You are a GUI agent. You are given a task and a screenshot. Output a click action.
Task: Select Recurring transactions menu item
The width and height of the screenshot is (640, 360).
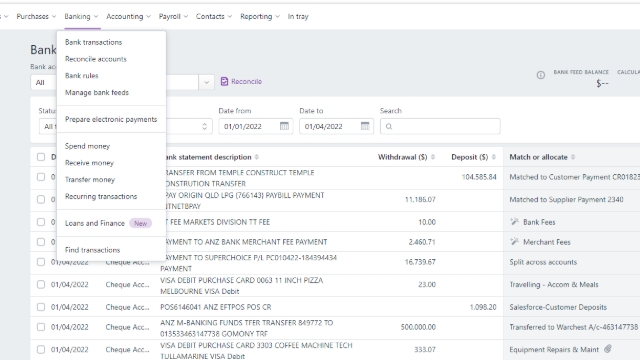[101, 196]
